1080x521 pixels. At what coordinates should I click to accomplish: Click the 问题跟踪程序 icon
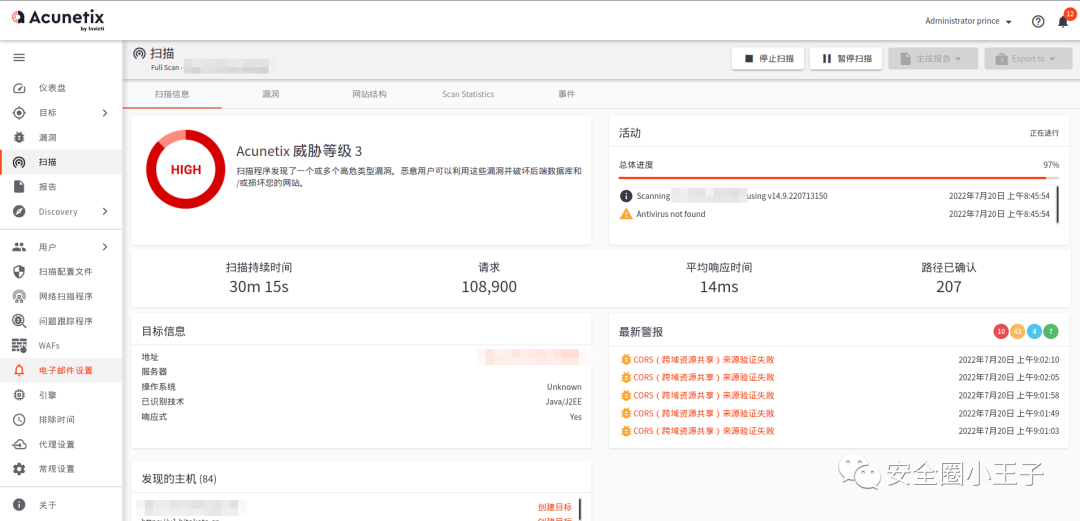click(19, 321)
